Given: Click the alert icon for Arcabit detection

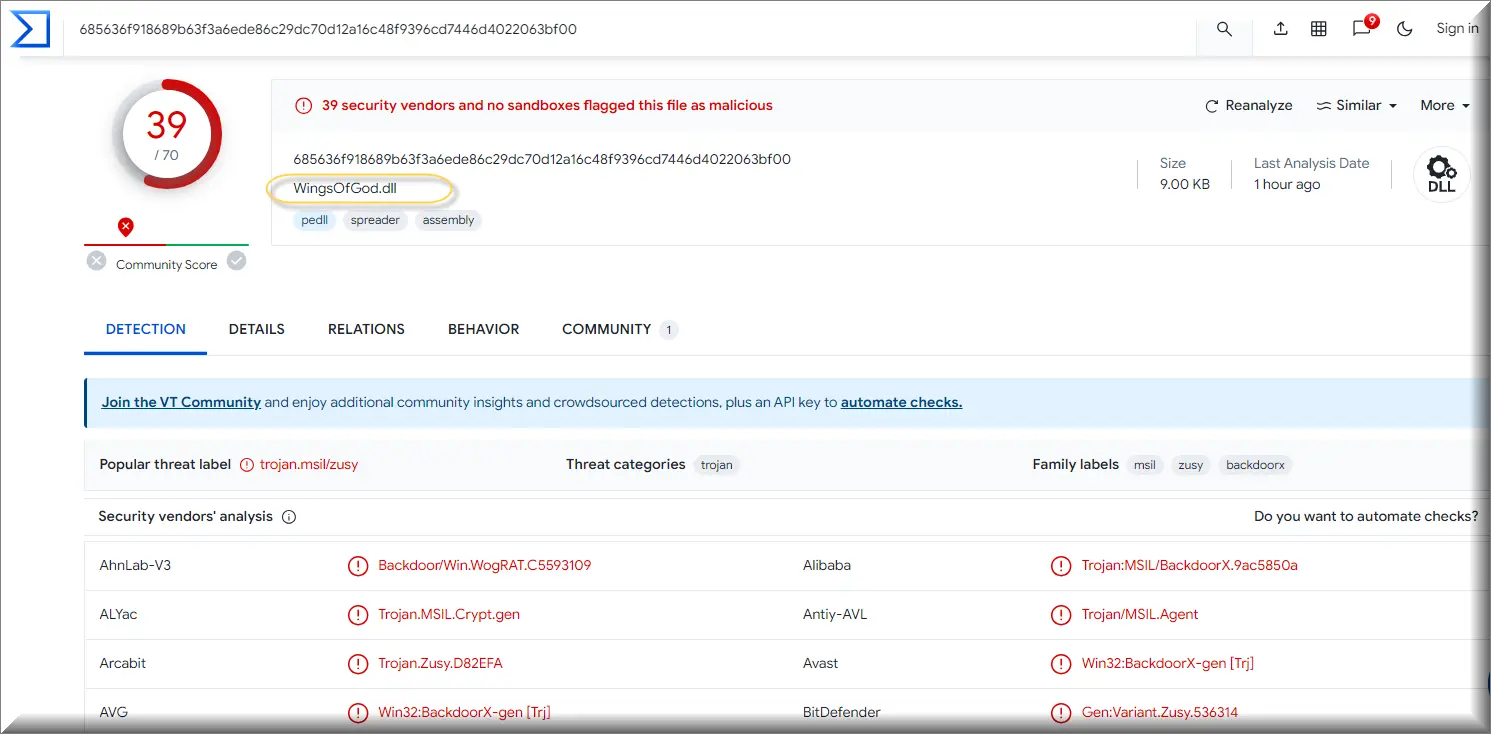Looking at the screenshot, I should [357, 664].
